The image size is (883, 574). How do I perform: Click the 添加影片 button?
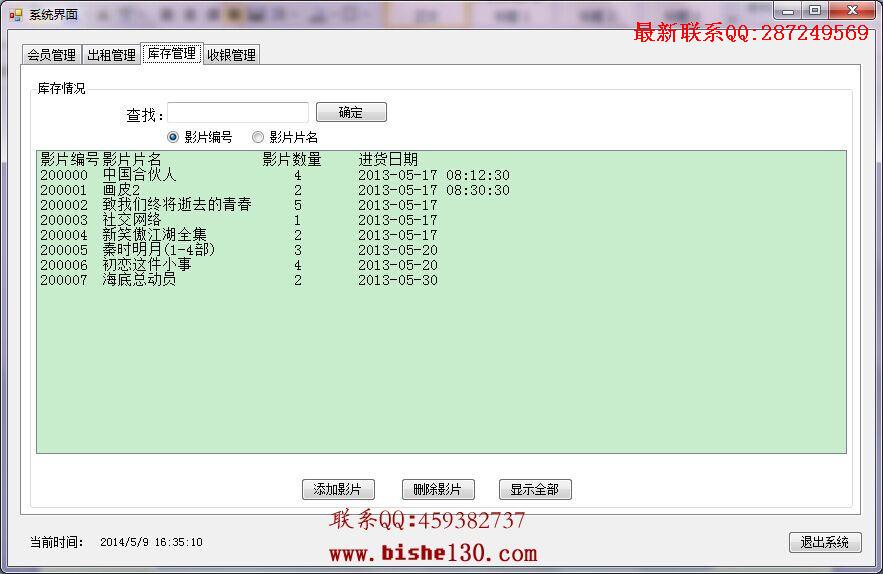(338, 489)
